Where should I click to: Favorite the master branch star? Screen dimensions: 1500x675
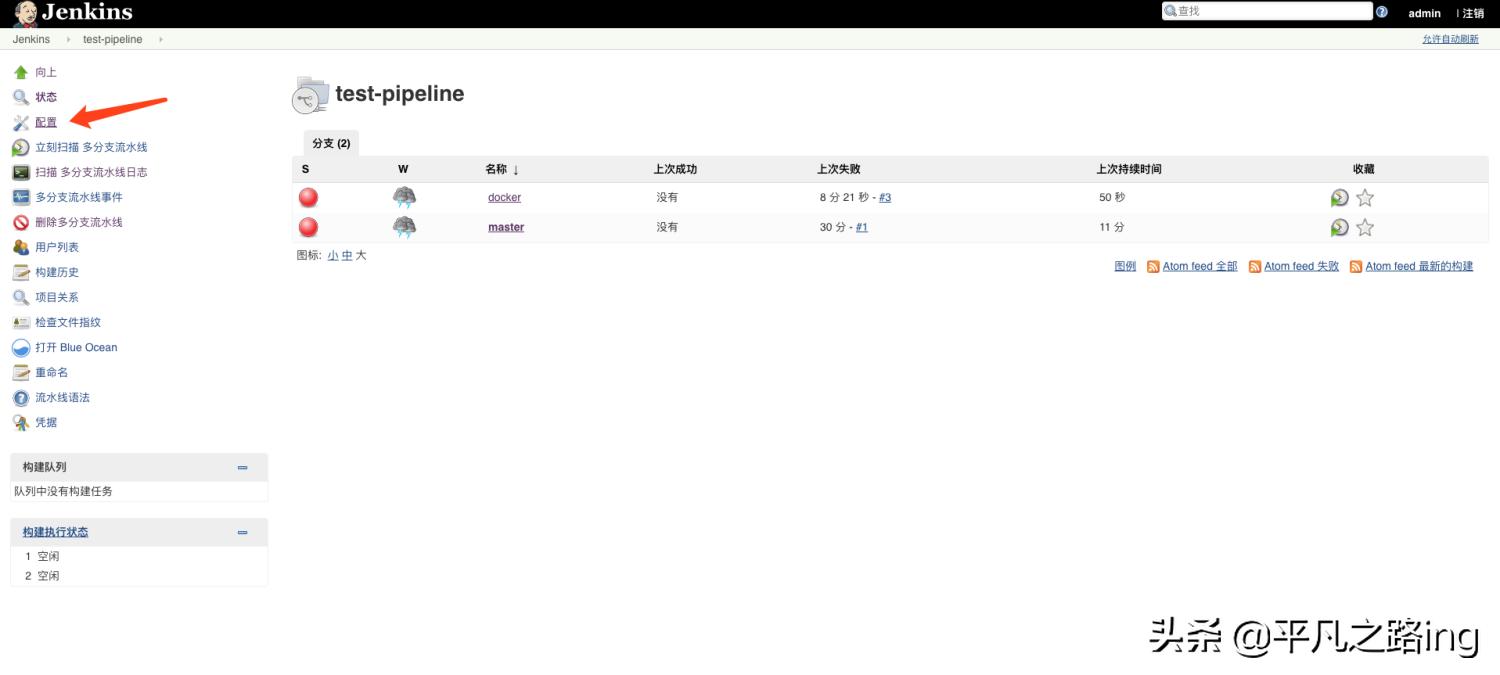point(1364,227)
